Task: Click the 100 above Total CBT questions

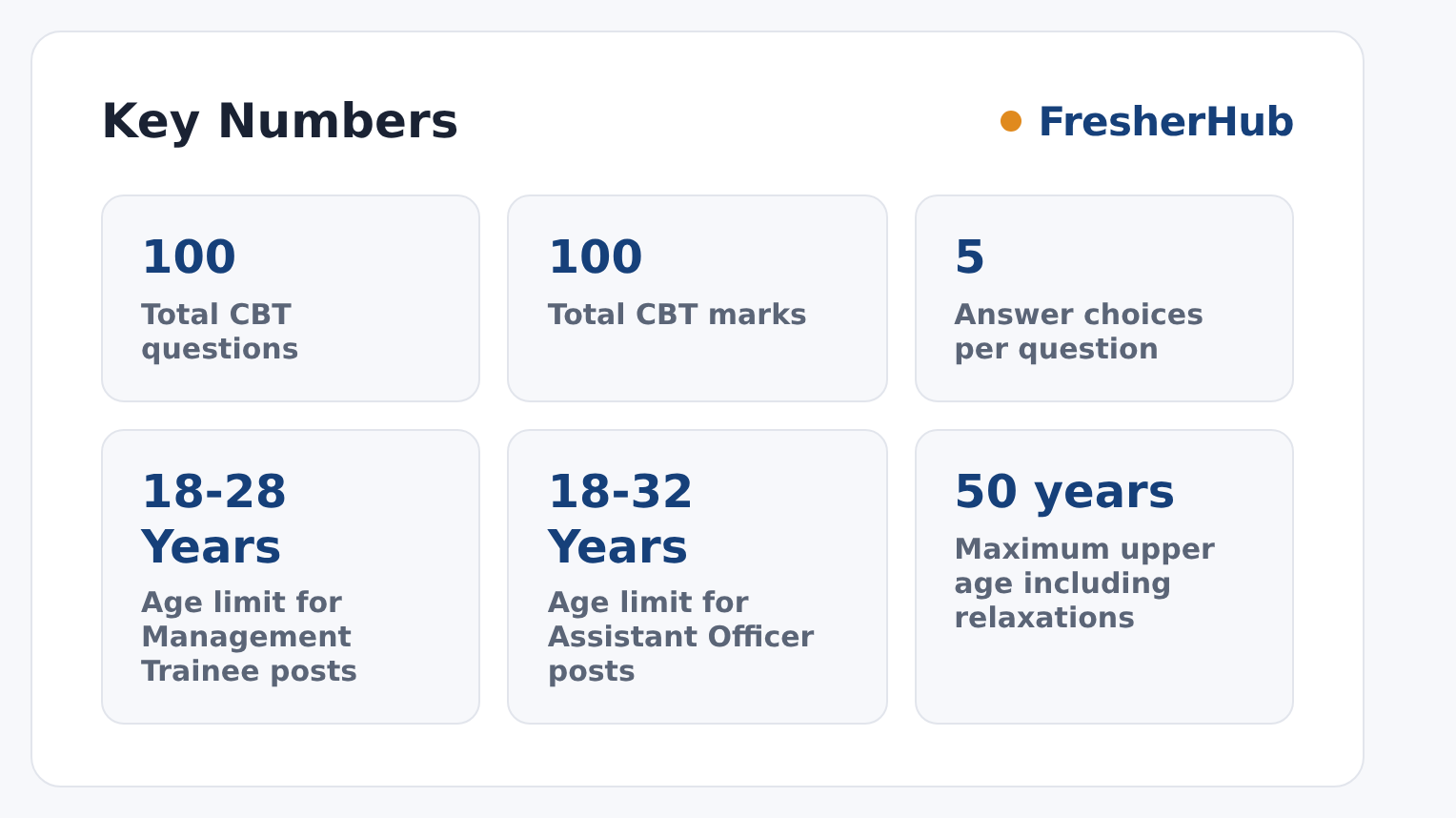Action: (x=189, y=257)
